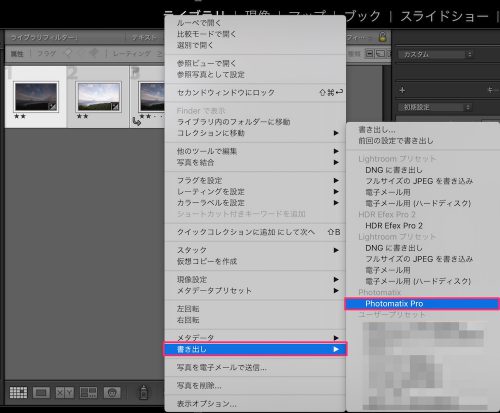Switch to Compare XY view icon

tap(65, 393)
